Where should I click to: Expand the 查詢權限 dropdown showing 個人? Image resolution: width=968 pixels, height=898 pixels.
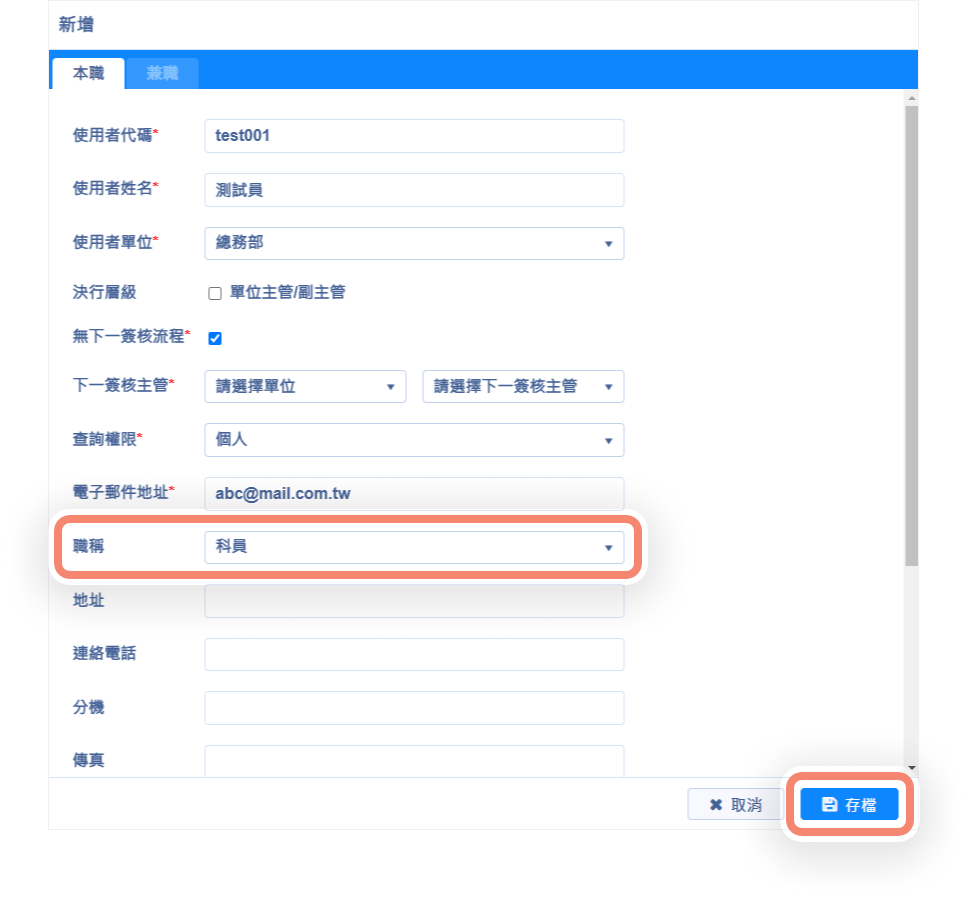tap(414, 440)
